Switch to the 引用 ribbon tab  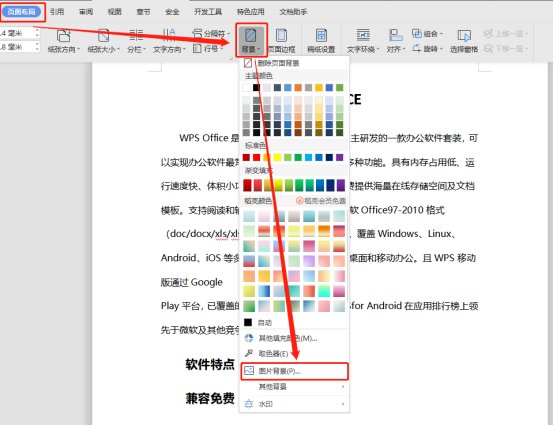pos(57,12)
